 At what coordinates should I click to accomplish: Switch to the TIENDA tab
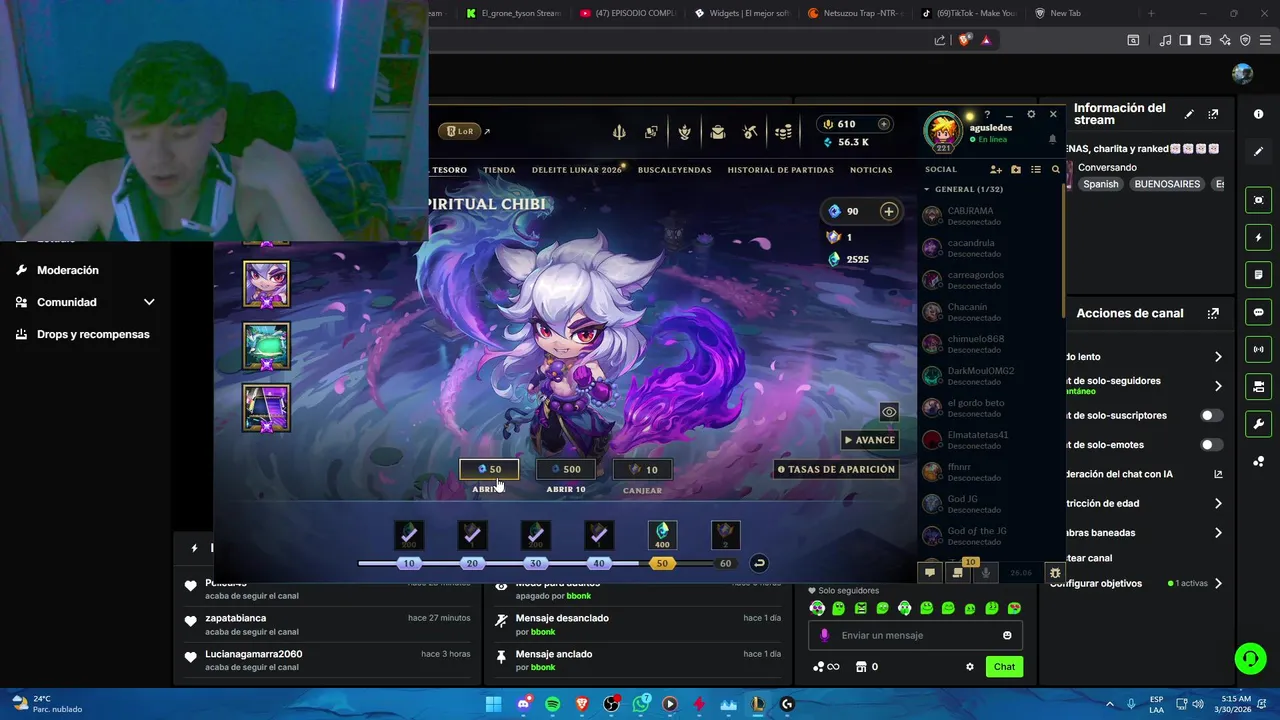click(499, 170)
